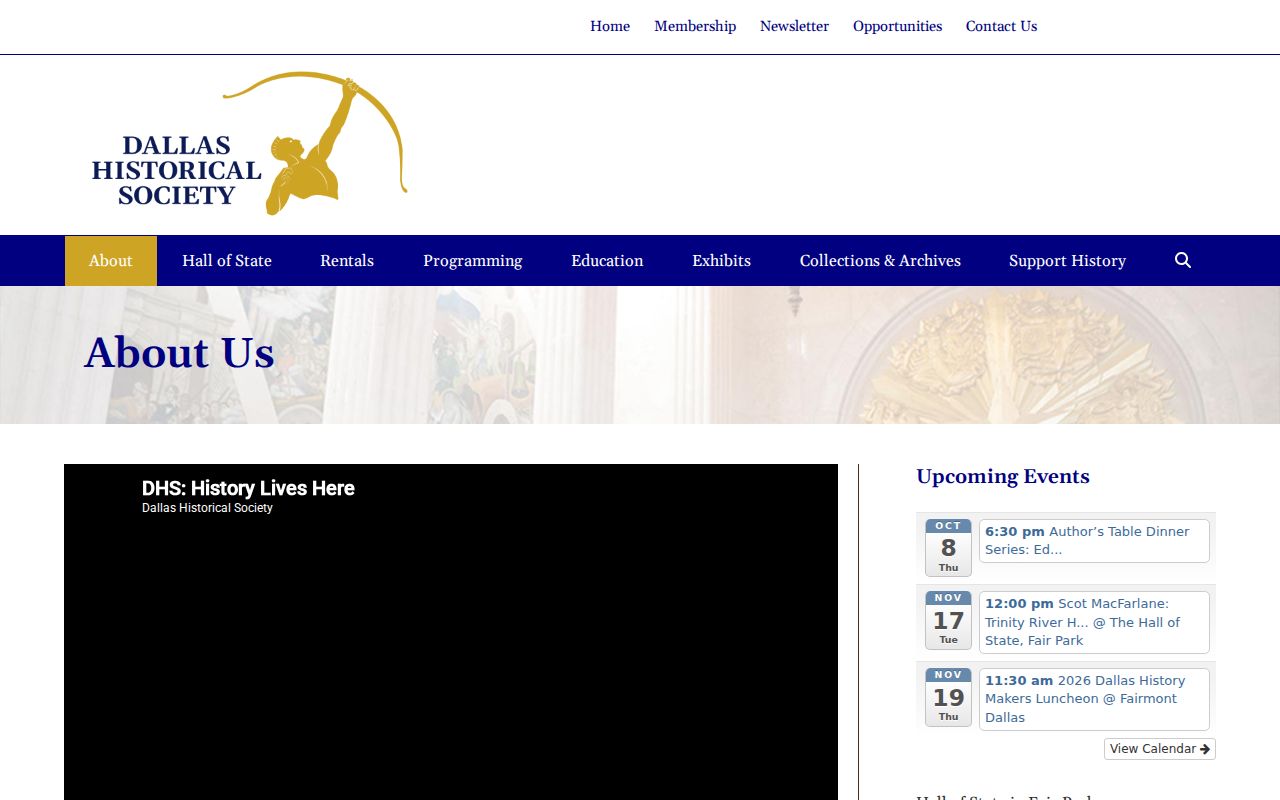Select the Nov 17 Tue date badge
This screenshot has height=800, width=1280.
pos(948,620)
